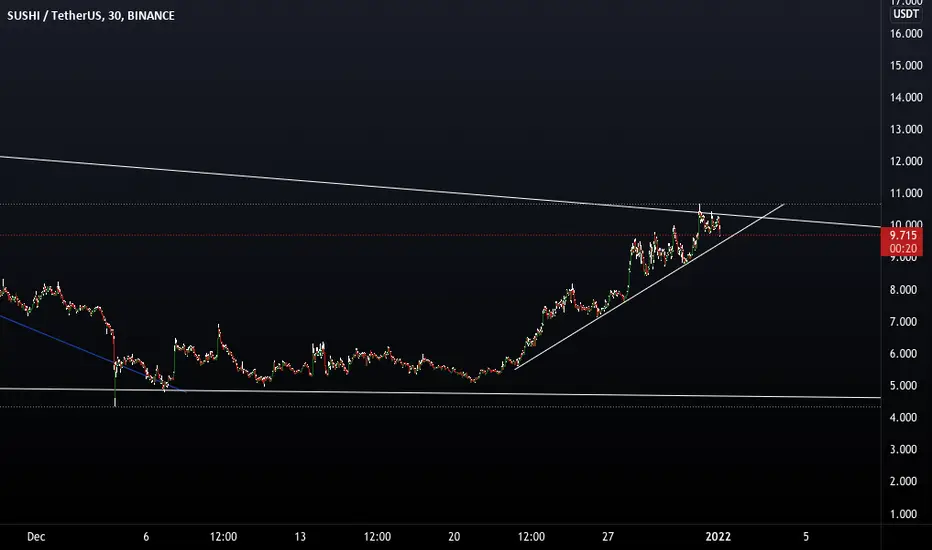Image resolution: width=932 pixels, height=550 pixels.
Task: Click the 15.000 price axis label
Action: pos(906,65)
